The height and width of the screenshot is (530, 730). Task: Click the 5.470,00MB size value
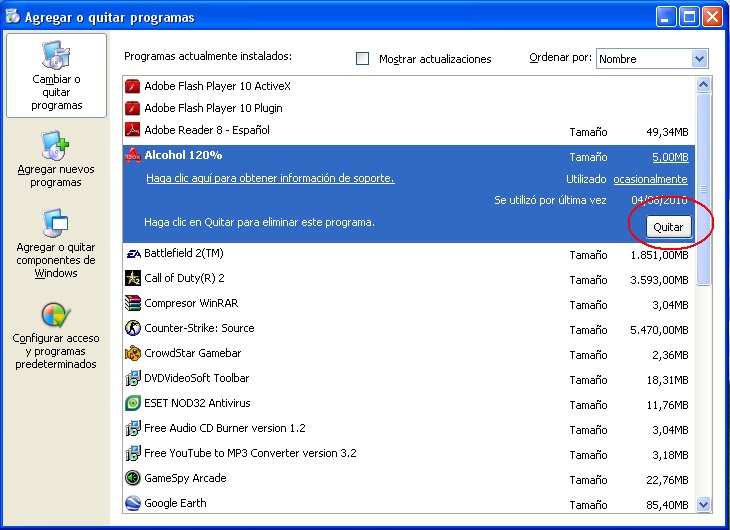click(x=659, y=330)
